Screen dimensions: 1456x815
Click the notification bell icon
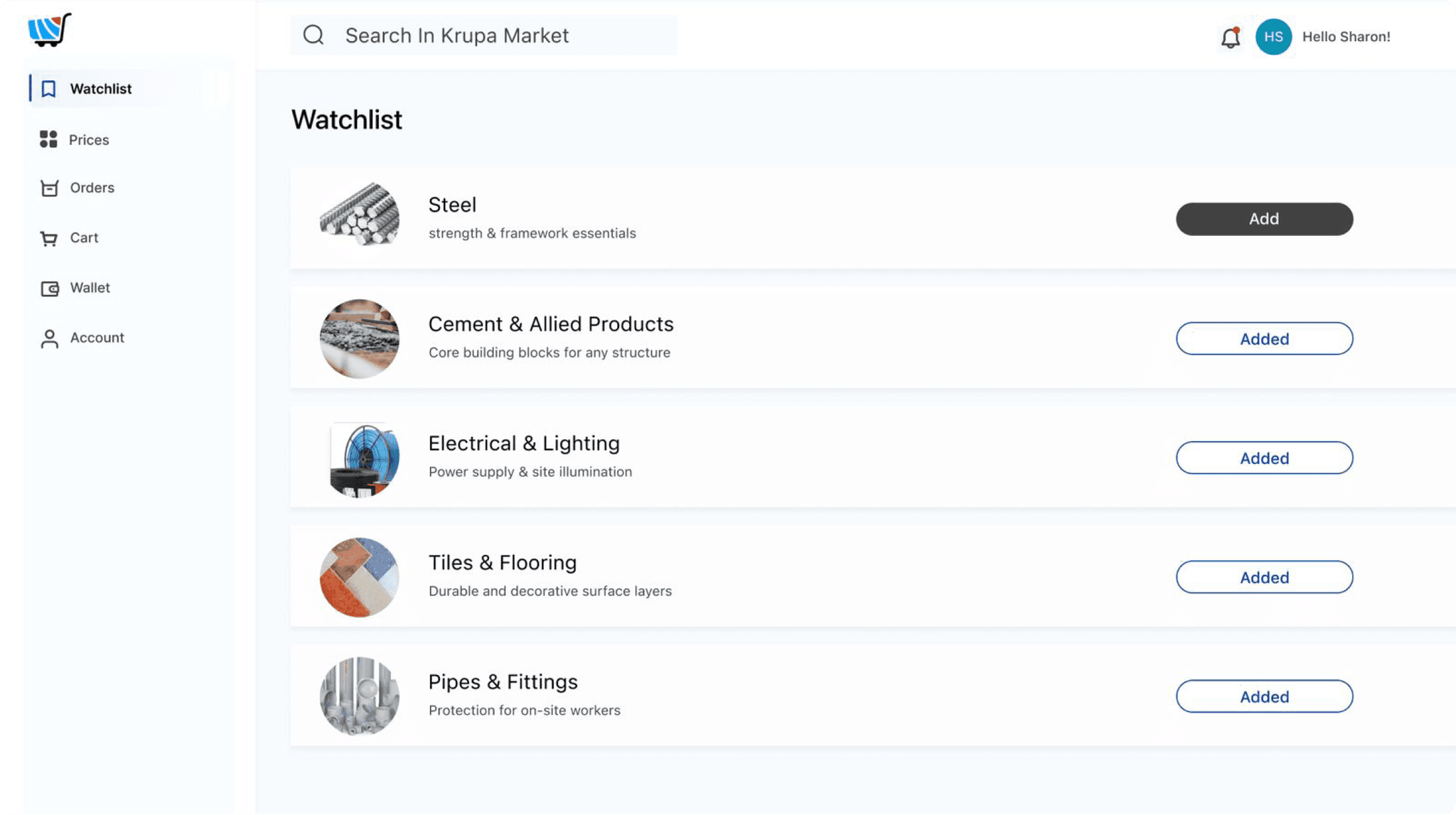1230,36
